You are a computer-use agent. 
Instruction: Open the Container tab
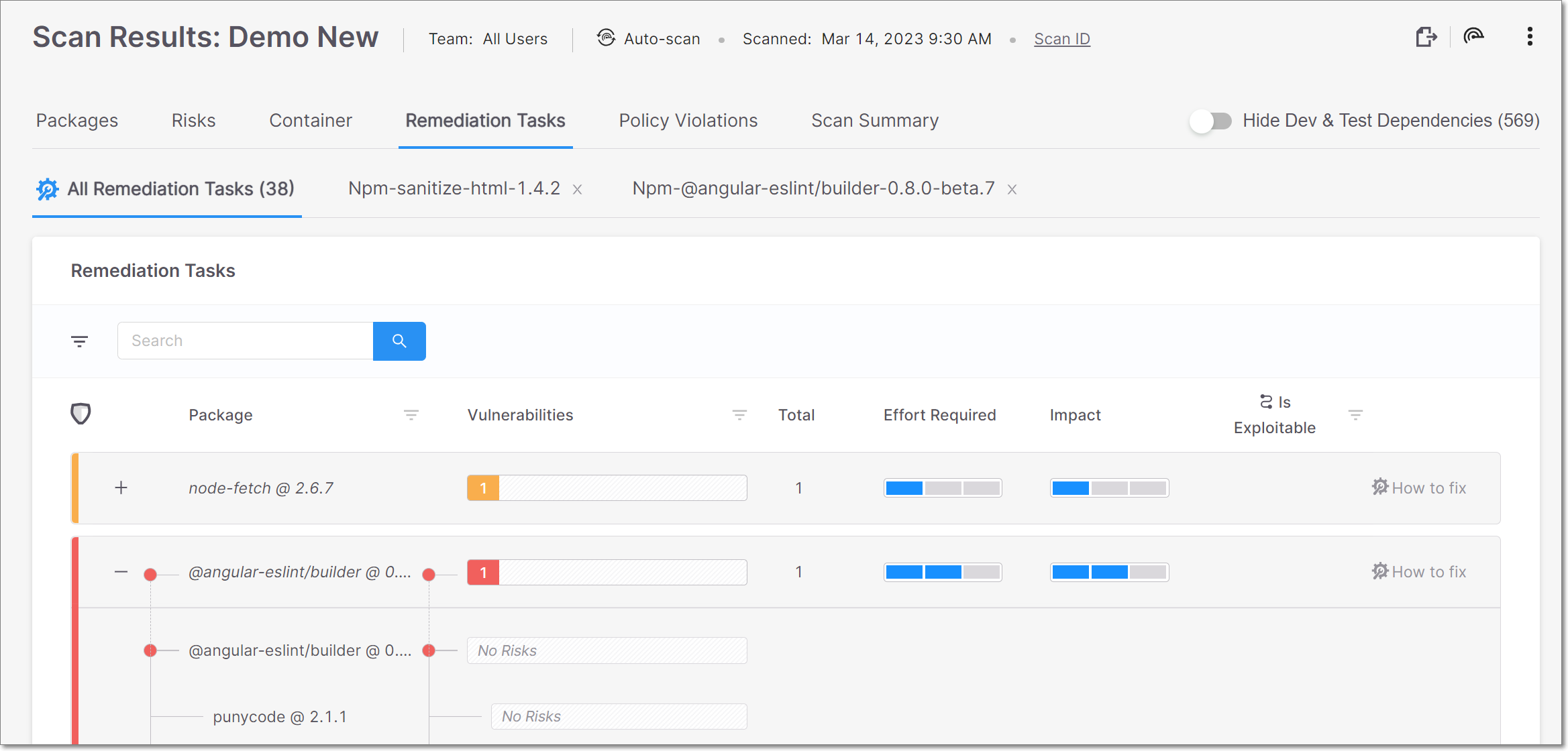coord(311,121)
